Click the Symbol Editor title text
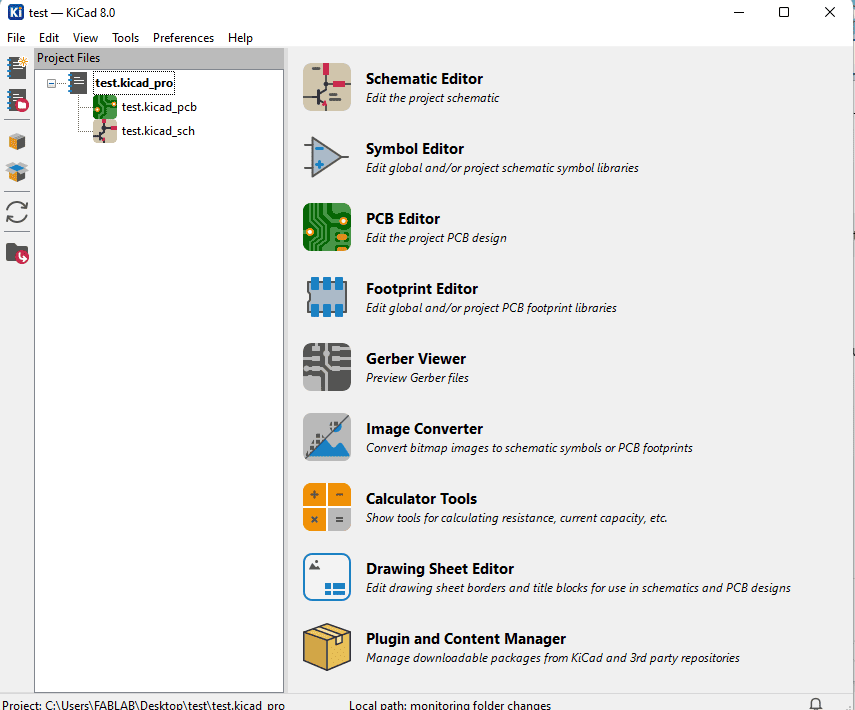This screenshot has width=855, height=710. point(415,149)
